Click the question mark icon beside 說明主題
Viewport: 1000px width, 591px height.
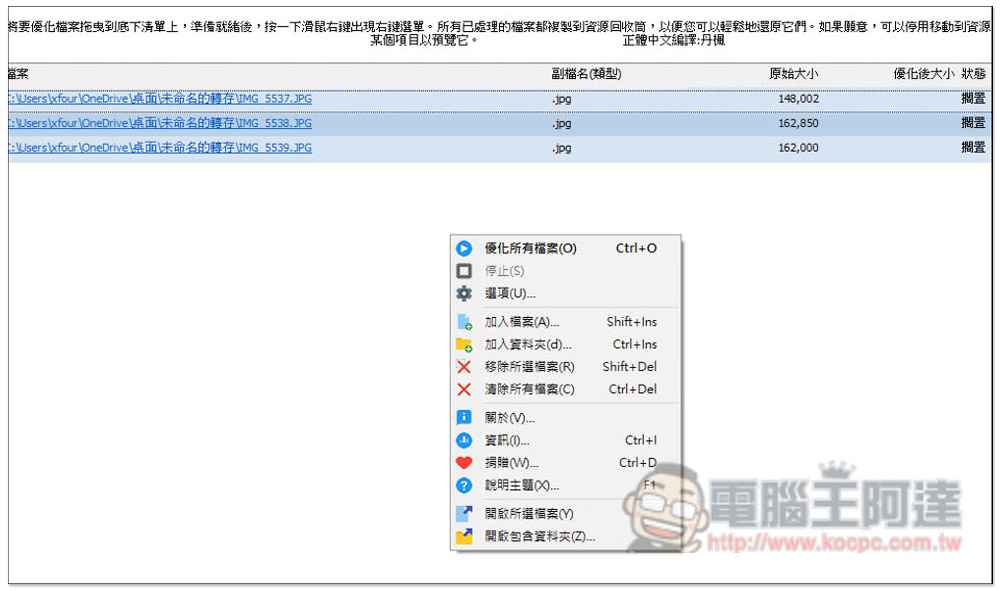pyautogui.click(x=464, y=486)
